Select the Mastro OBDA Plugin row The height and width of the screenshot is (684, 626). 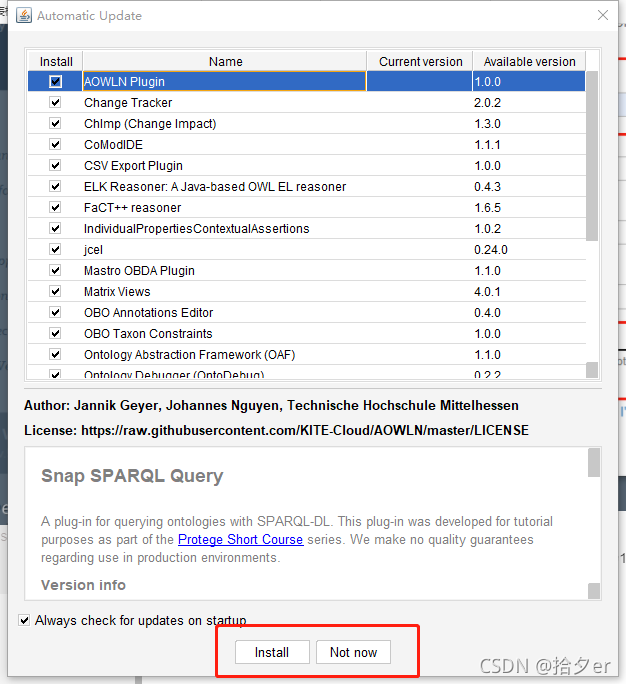[307, 270]
